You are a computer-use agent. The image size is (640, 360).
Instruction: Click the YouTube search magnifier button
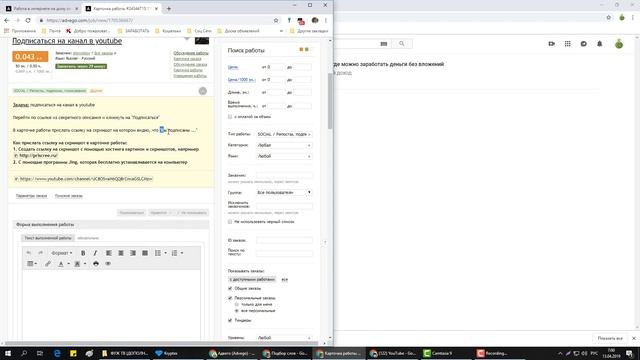pos(402,44)
